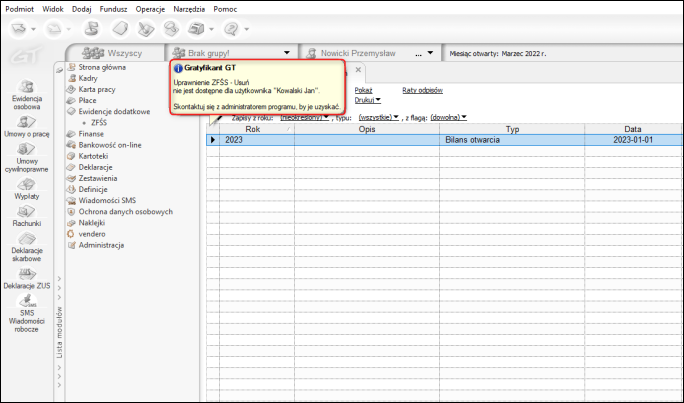Screen dimensions: 684x403
Task: Open Umowy o pracę module icon
Action: 27,126
